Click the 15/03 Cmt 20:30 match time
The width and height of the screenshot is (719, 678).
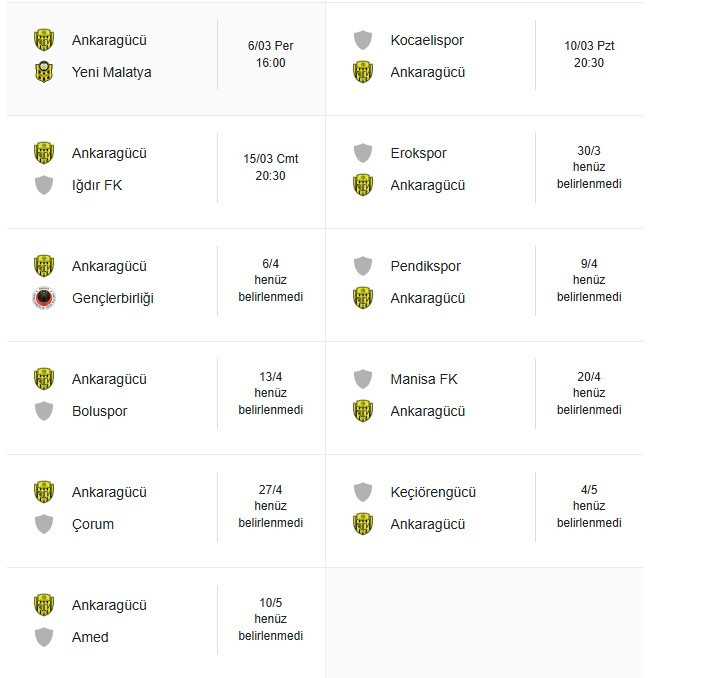271,167
